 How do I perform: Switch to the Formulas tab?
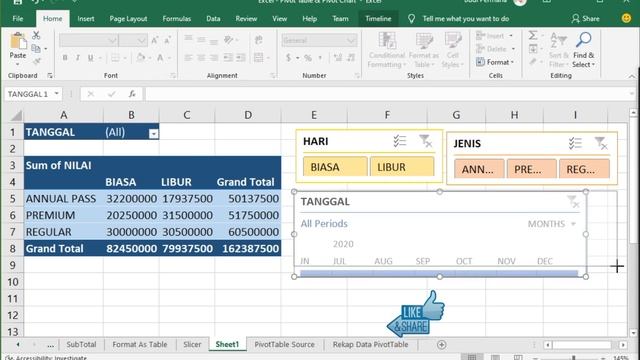(176, 19)
